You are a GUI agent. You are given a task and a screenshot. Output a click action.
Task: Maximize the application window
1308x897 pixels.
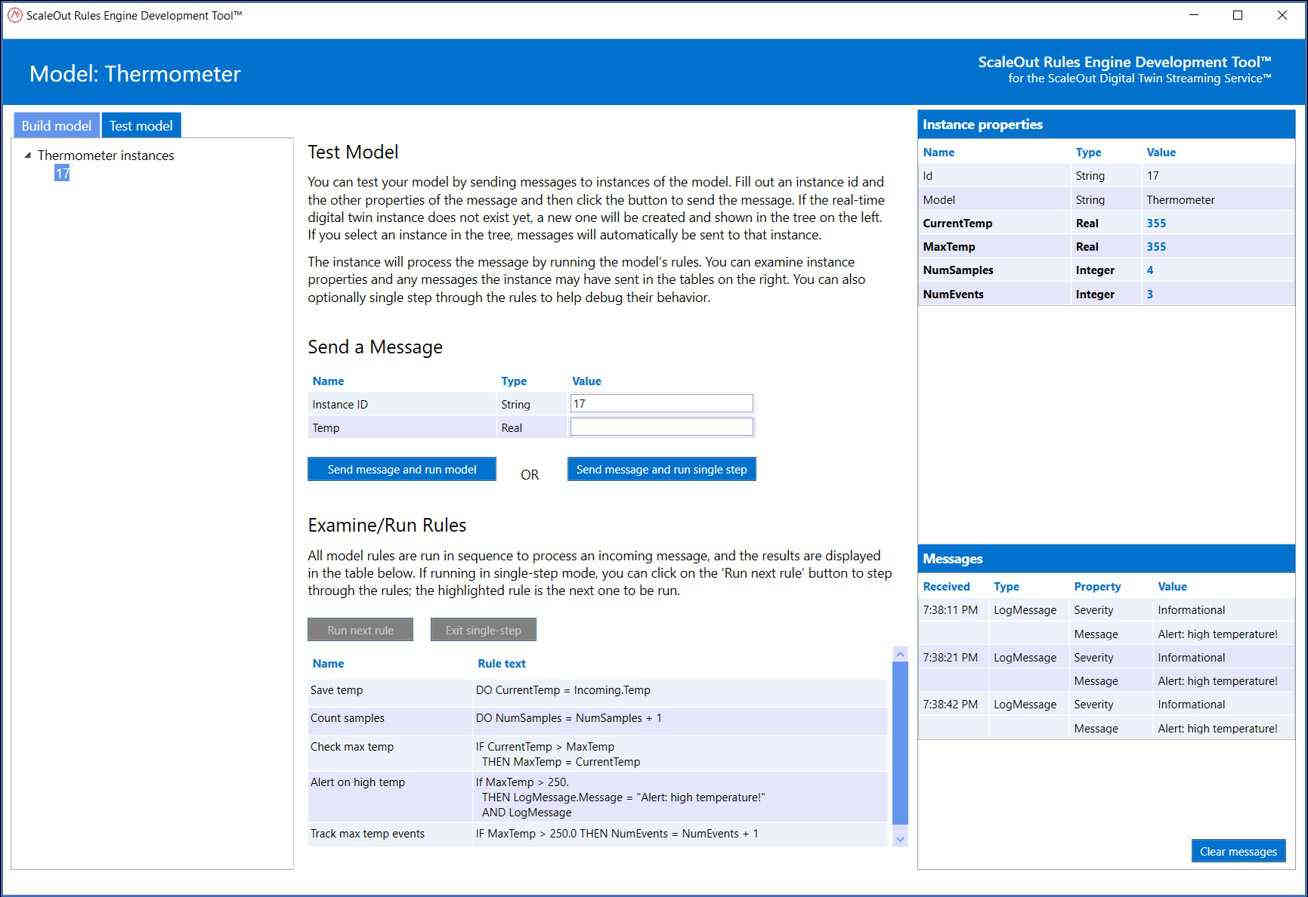point(1238,15)
